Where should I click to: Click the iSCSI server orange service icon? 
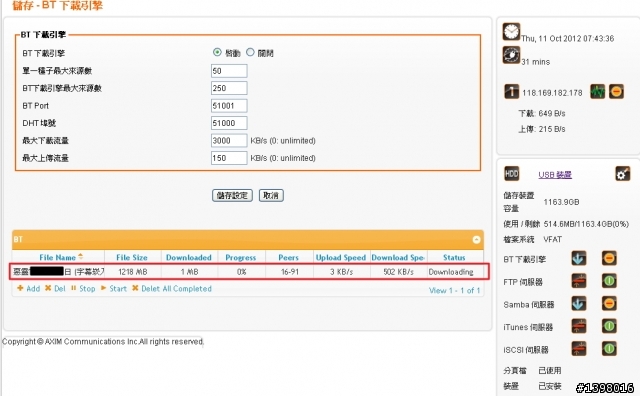click(579, 349)
